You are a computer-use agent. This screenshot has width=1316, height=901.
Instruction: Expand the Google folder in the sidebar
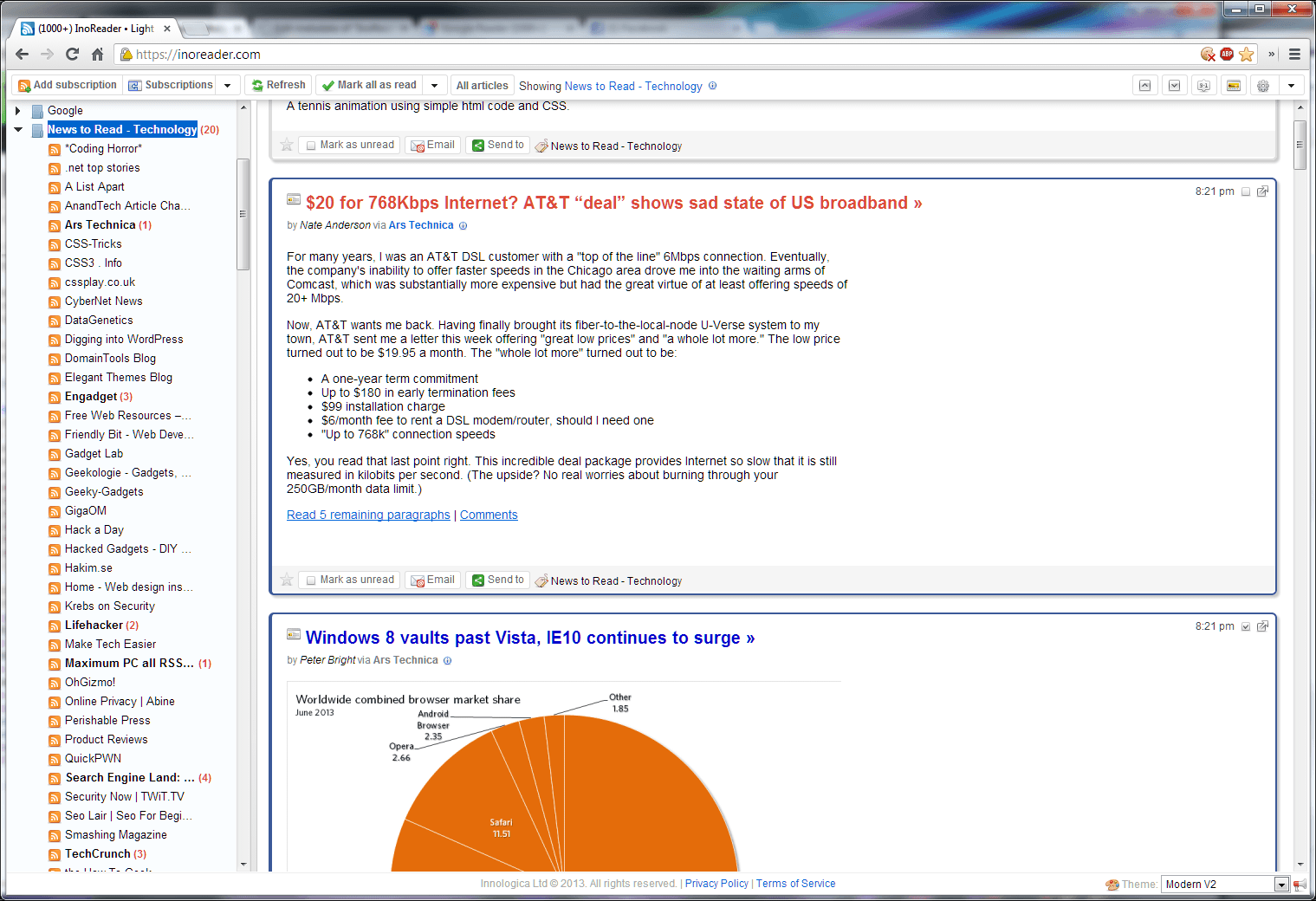17,111
